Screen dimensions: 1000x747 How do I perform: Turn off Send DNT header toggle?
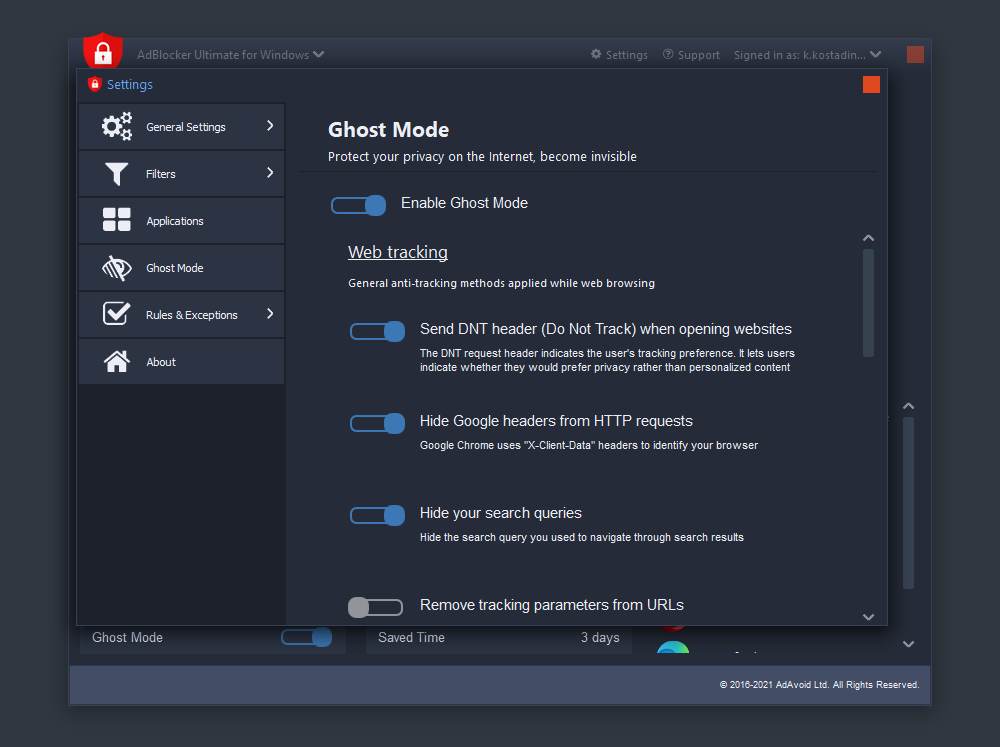[x=377, y=331]
